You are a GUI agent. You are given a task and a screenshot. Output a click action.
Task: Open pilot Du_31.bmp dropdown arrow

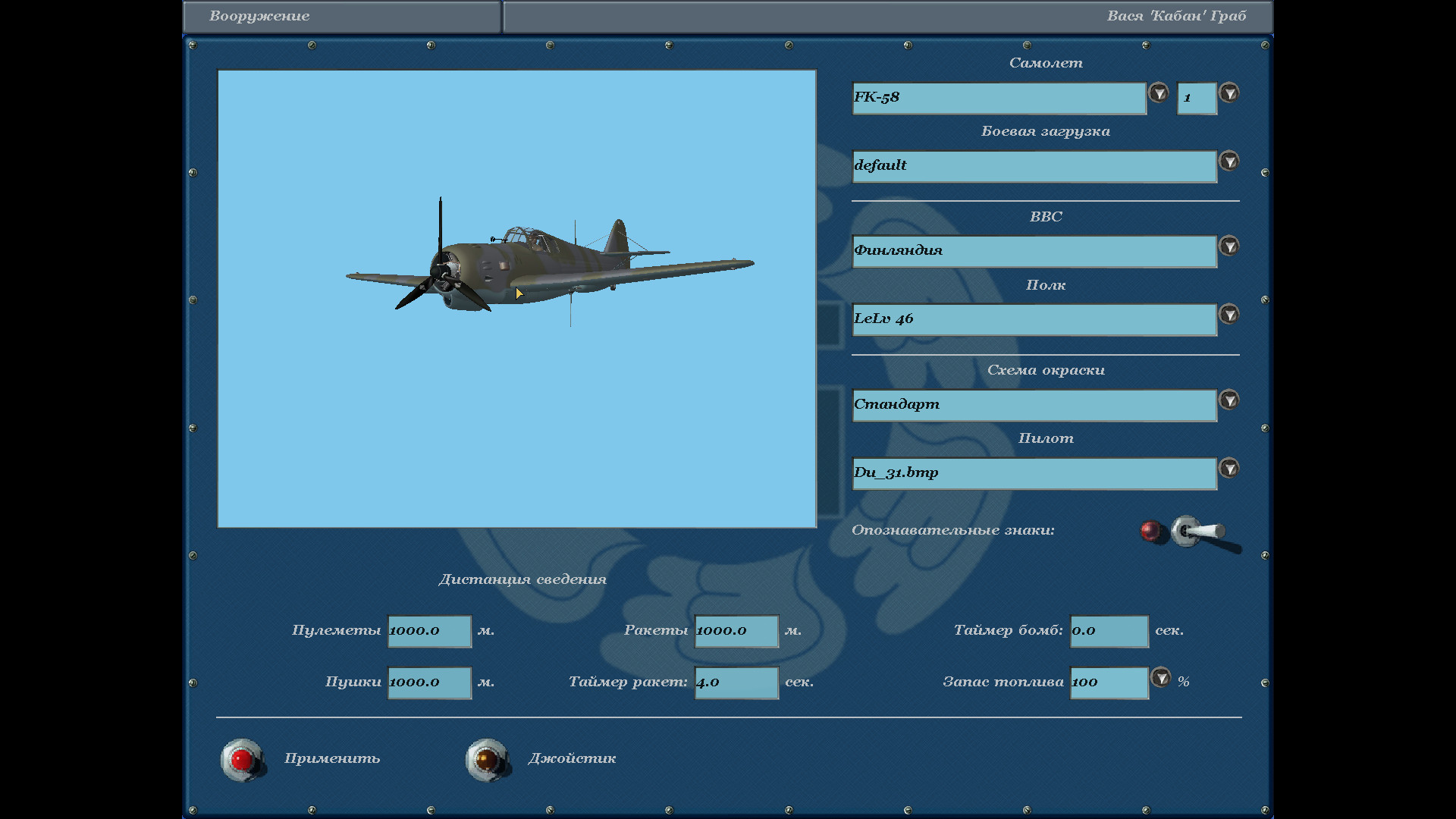tap(1228, 468)
